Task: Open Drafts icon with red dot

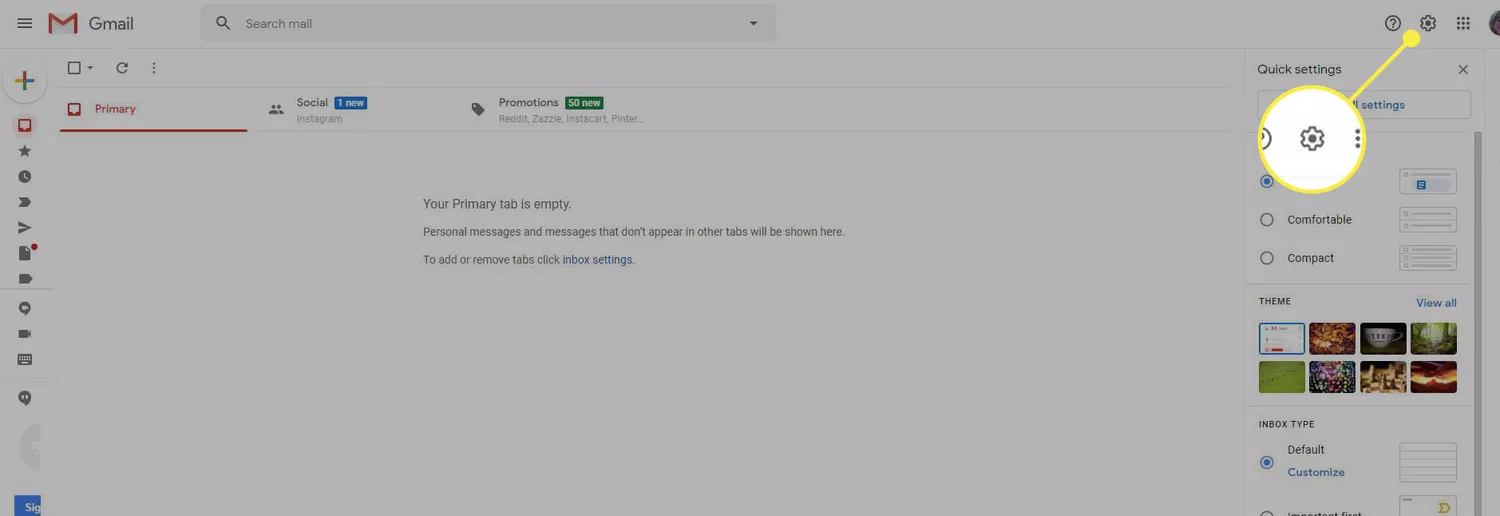Action: tap(26, 252)
